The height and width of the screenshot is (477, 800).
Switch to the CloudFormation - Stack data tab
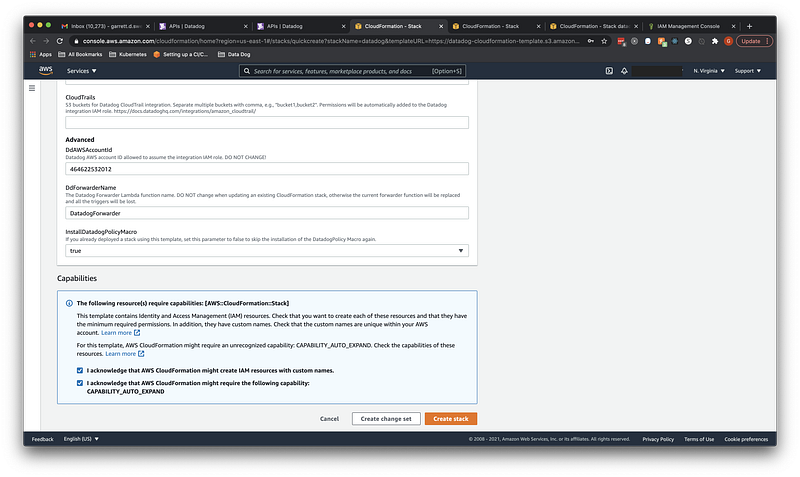point(593,26)
